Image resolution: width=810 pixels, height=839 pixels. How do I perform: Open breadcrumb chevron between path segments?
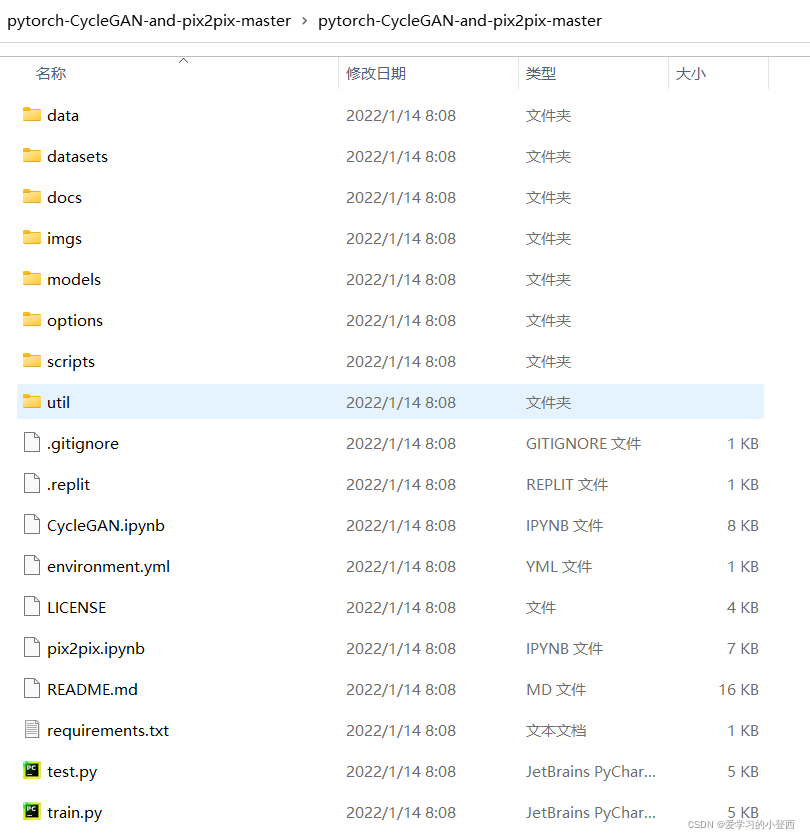click(304, 21)
